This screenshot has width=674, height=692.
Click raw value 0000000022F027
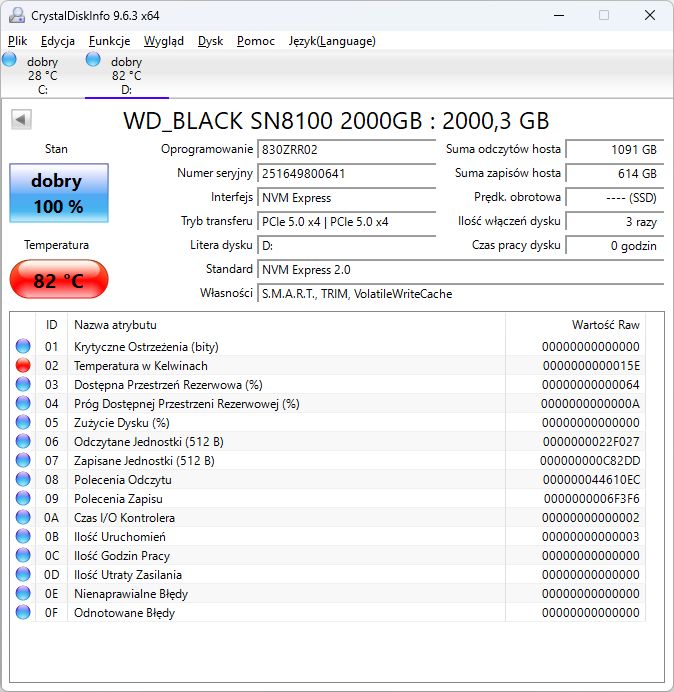pos(591,442)
